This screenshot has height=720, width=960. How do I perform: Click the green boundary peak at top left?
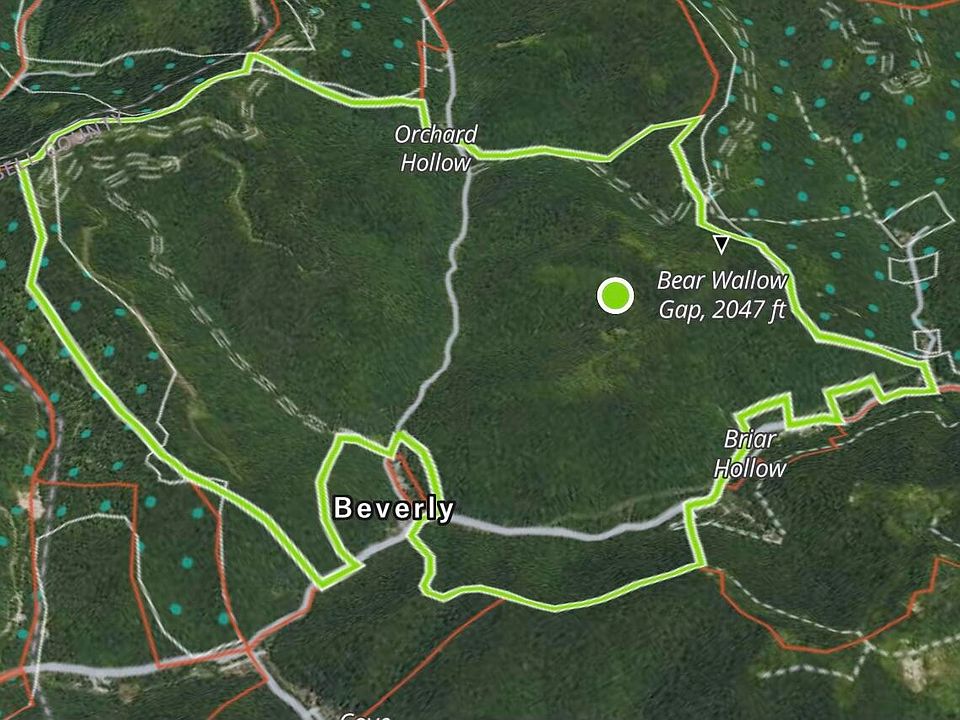click(x=251, y=61)
